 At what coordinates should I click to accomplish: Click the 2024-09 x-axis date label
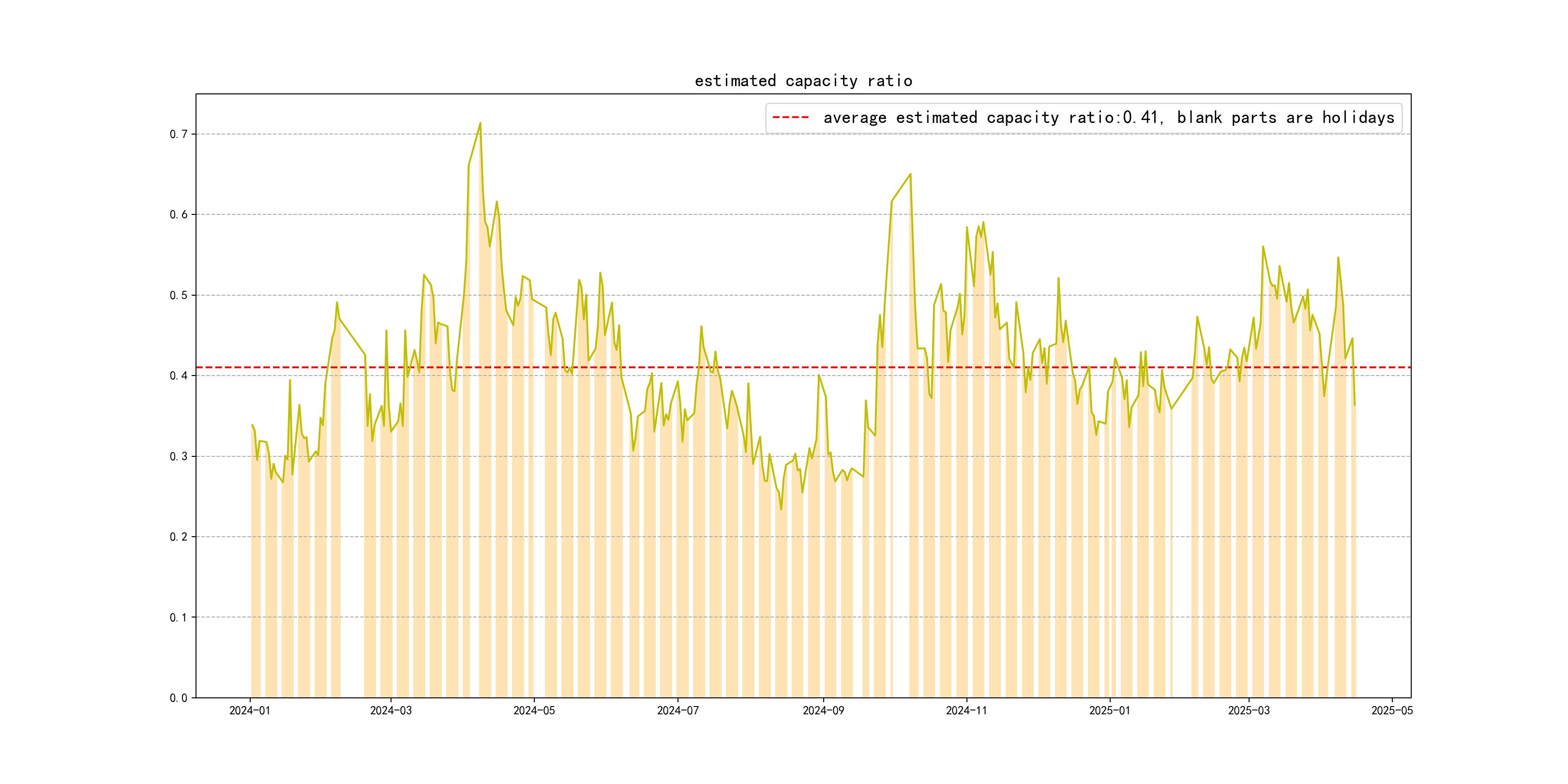(x=823, y=710)
